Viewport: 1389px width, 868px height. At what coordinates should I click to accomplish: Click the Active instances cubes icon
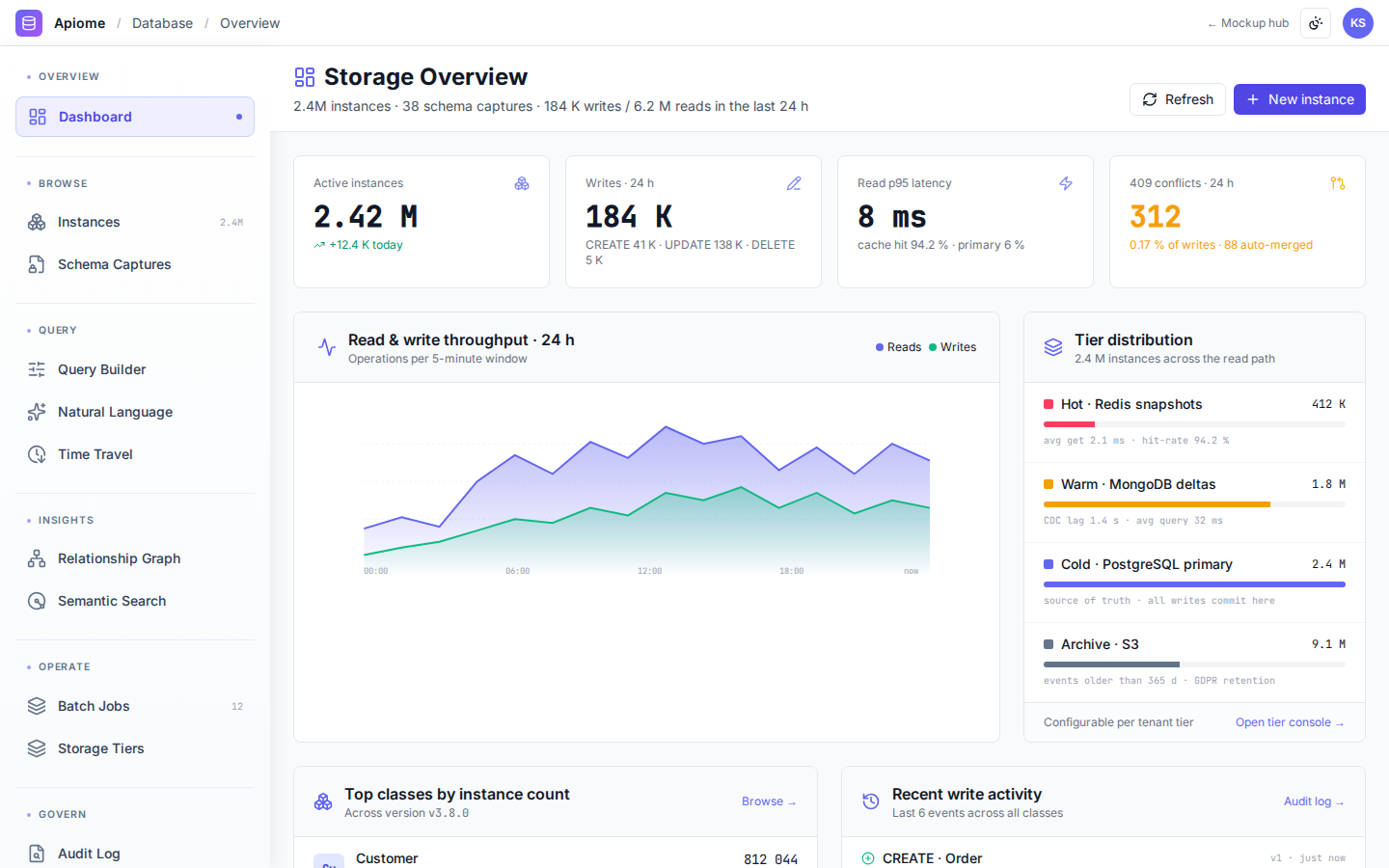522,183
